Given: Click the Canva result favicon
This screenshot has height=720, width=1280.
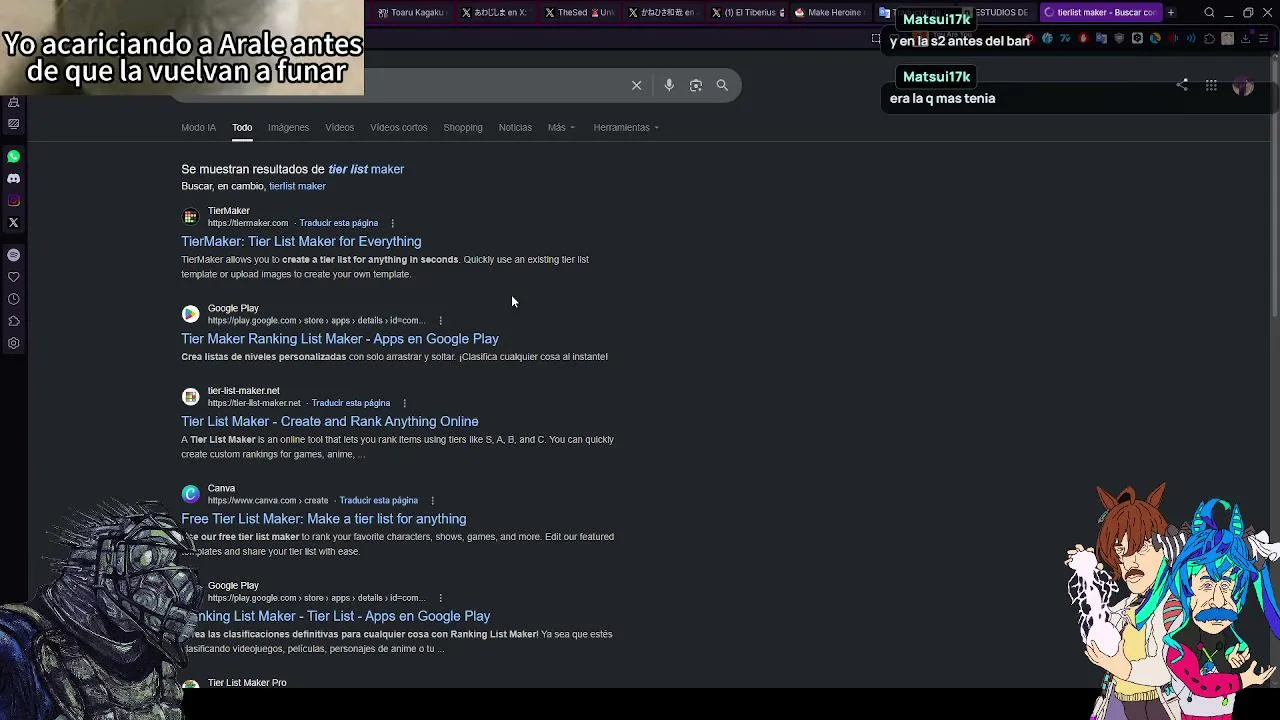Looking at the screenshot, I should coord(190,494).
